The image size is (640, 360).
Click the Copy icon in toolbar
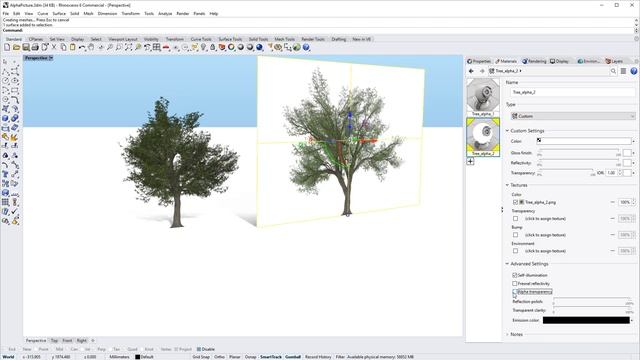63,47
